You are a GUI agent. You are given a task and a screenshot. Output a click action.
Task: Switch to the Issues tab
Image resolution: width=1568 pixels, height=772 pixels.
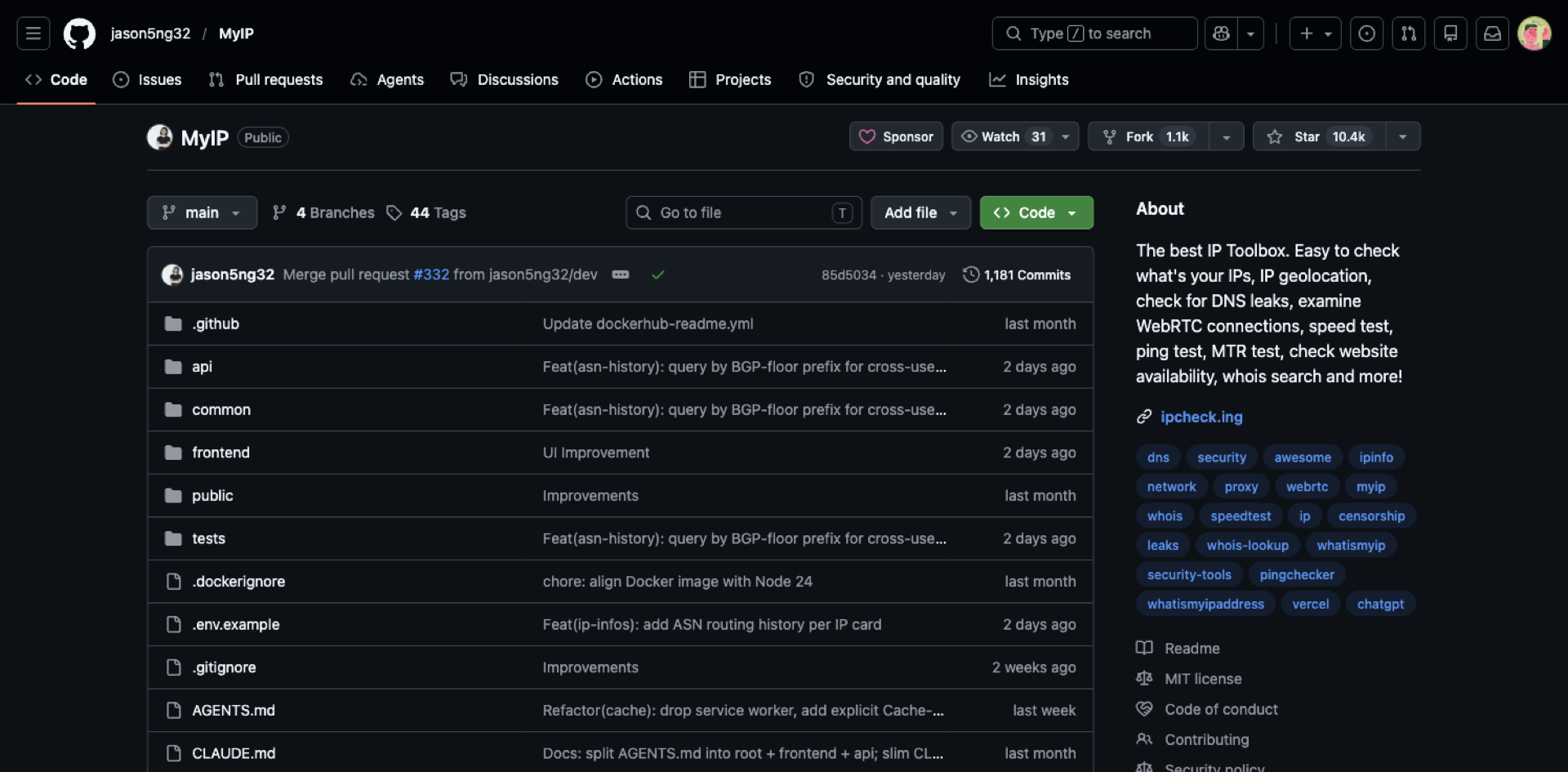tap(147, 79)
